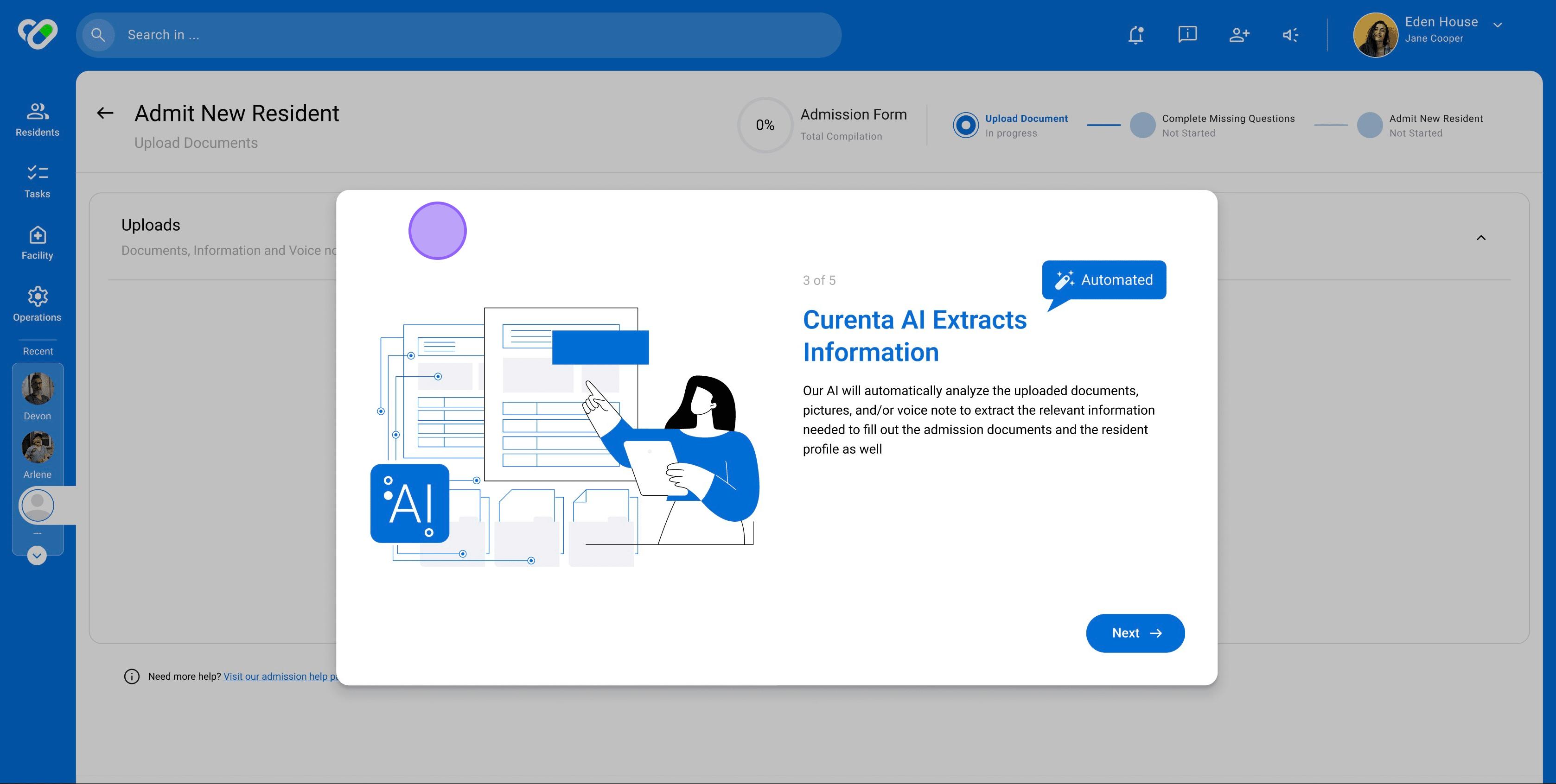Visit our admission help page link
1556x784 pixels.
tap(281, 676)
